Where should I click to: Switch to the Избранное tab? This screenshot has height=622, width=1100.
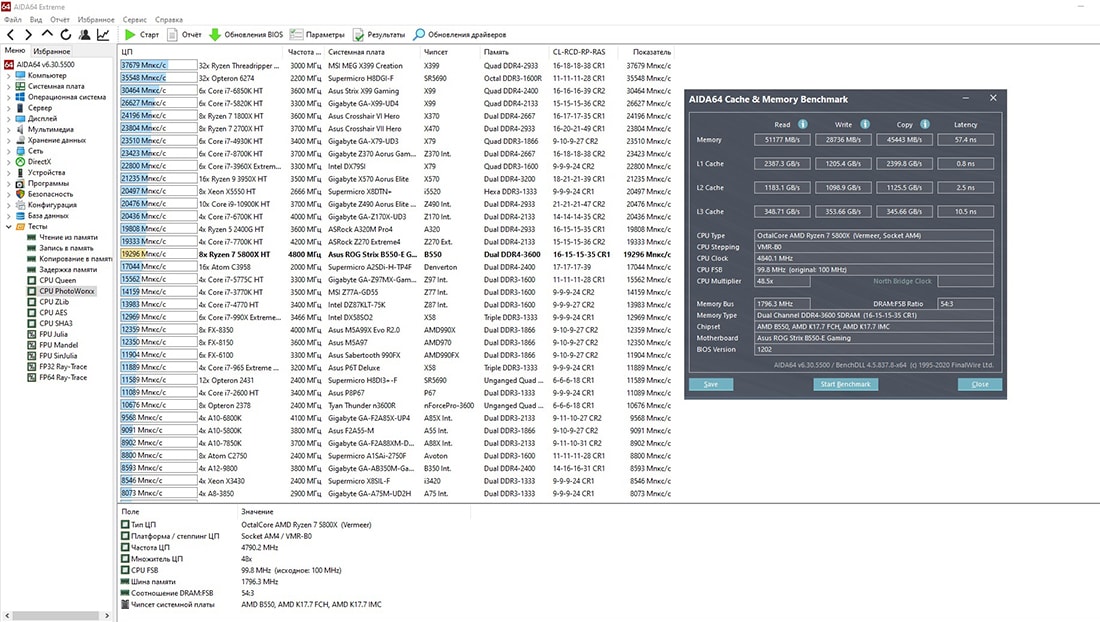[52, 50]
